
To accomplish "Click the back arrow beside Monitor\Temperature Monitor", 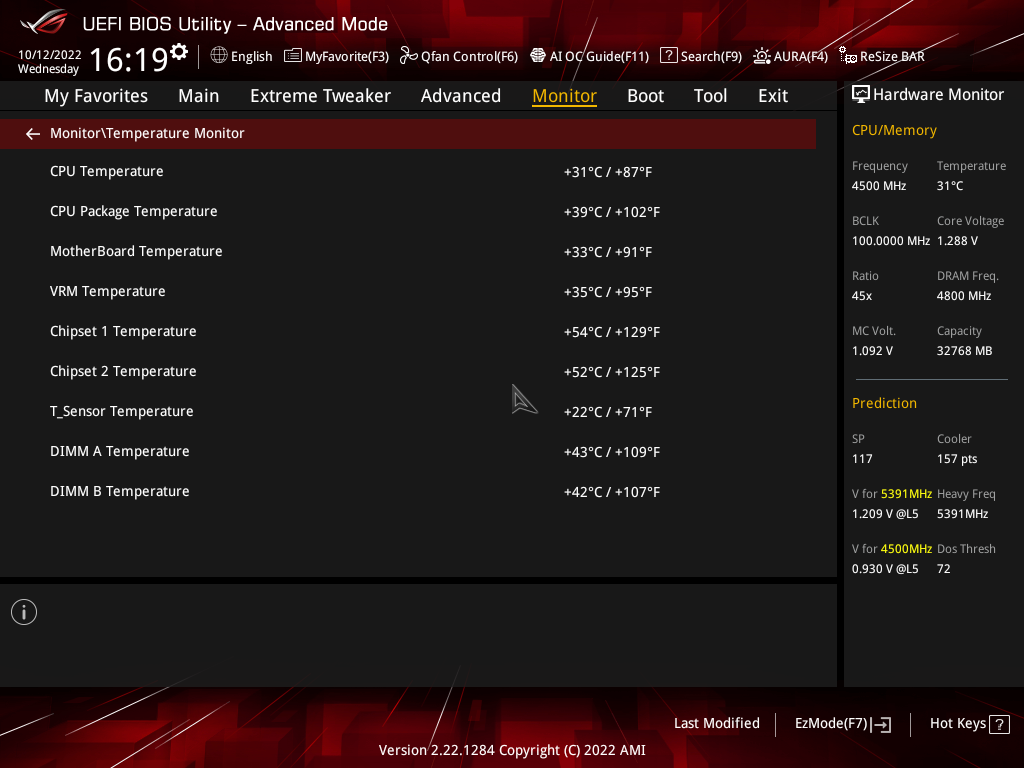I will pyautogui.click(x=33, y=134).
